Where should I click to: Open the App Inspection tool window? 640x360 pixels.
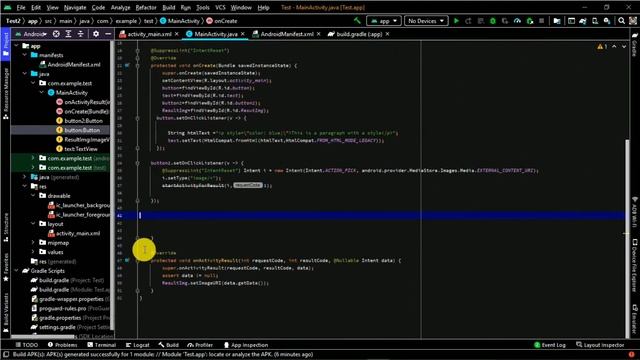coord(246,345)
